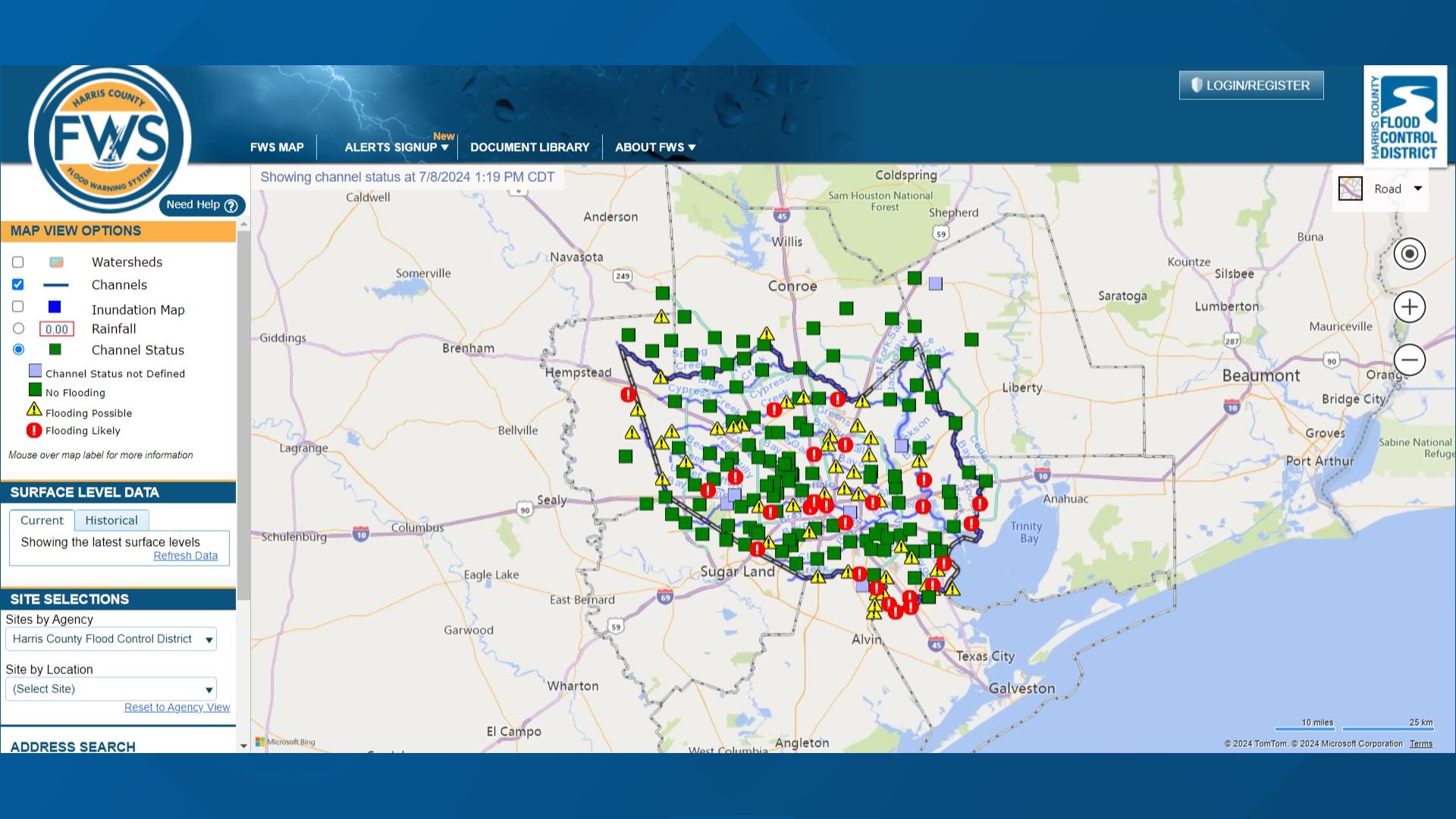The height and width of the screenshot is (819, 1456).
Task: Uncheck the Channels layer checkbox
Action: pos(18,284)
